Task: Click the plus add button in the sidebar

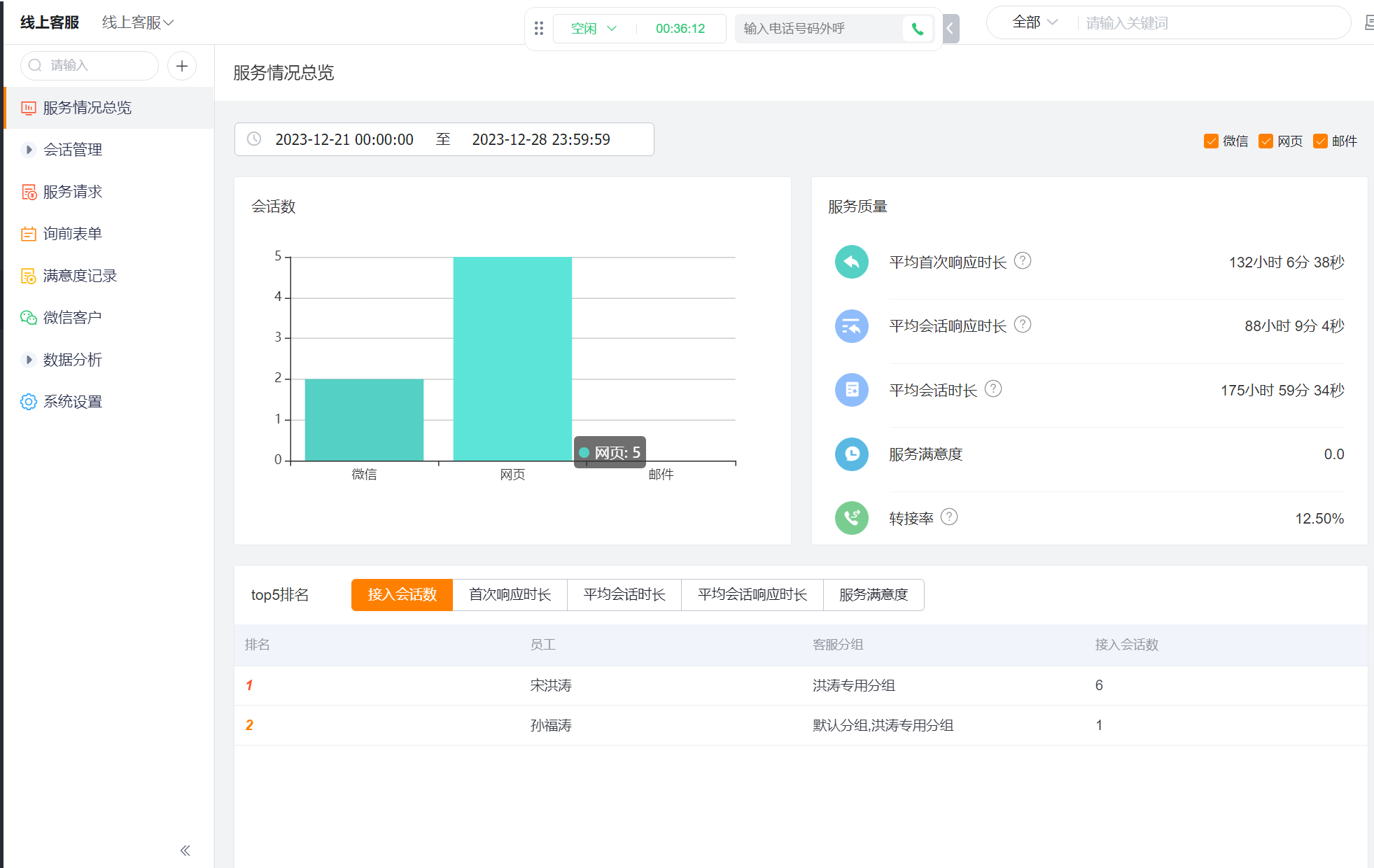Action: [x=182, y=66]
